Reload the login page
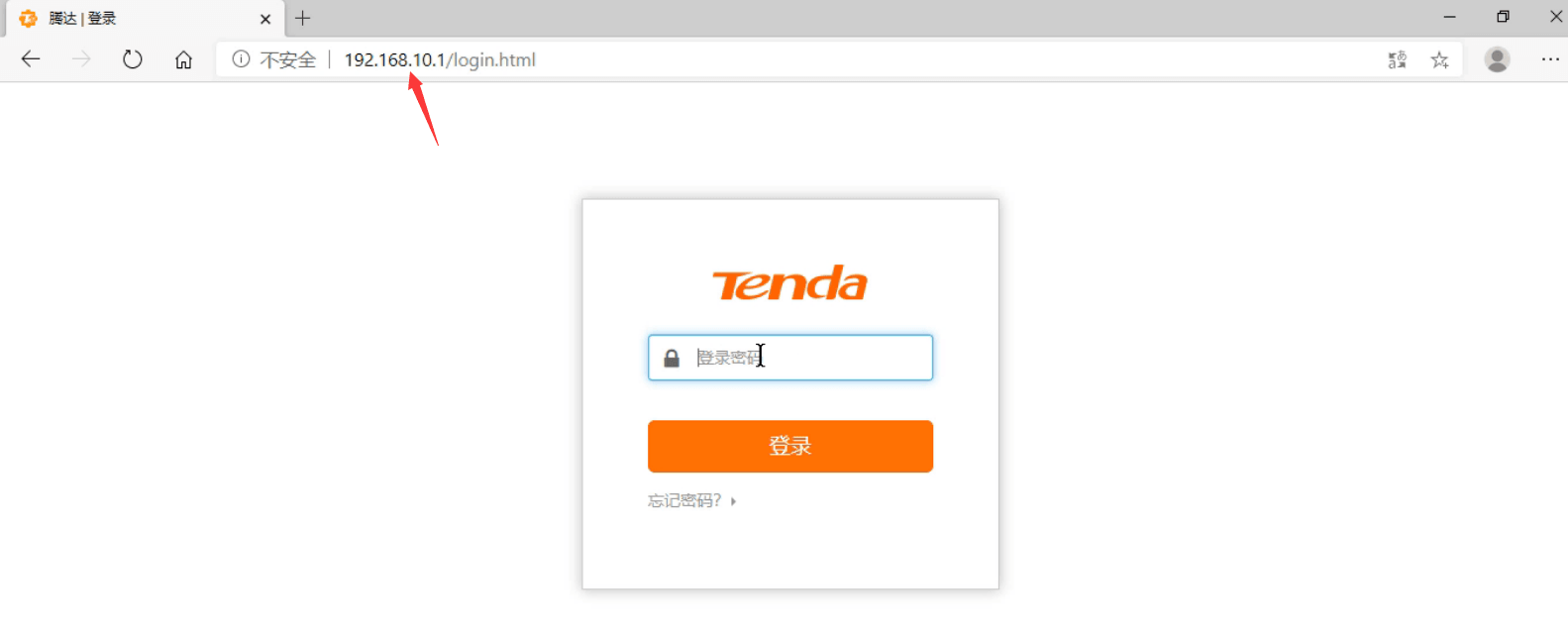 tap(133, 59)
